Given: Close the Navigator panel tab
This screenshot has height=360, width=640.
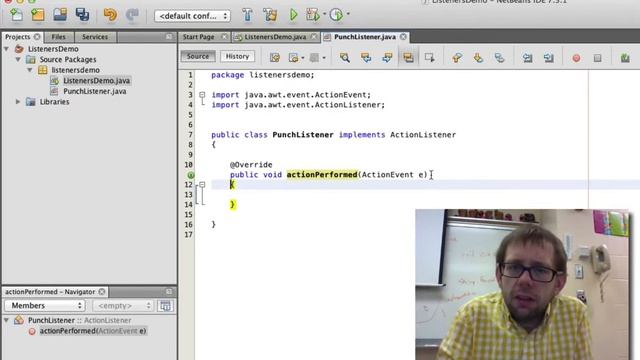Looking at the screenshot, I should pyautogui.click(x=102, y=292).
